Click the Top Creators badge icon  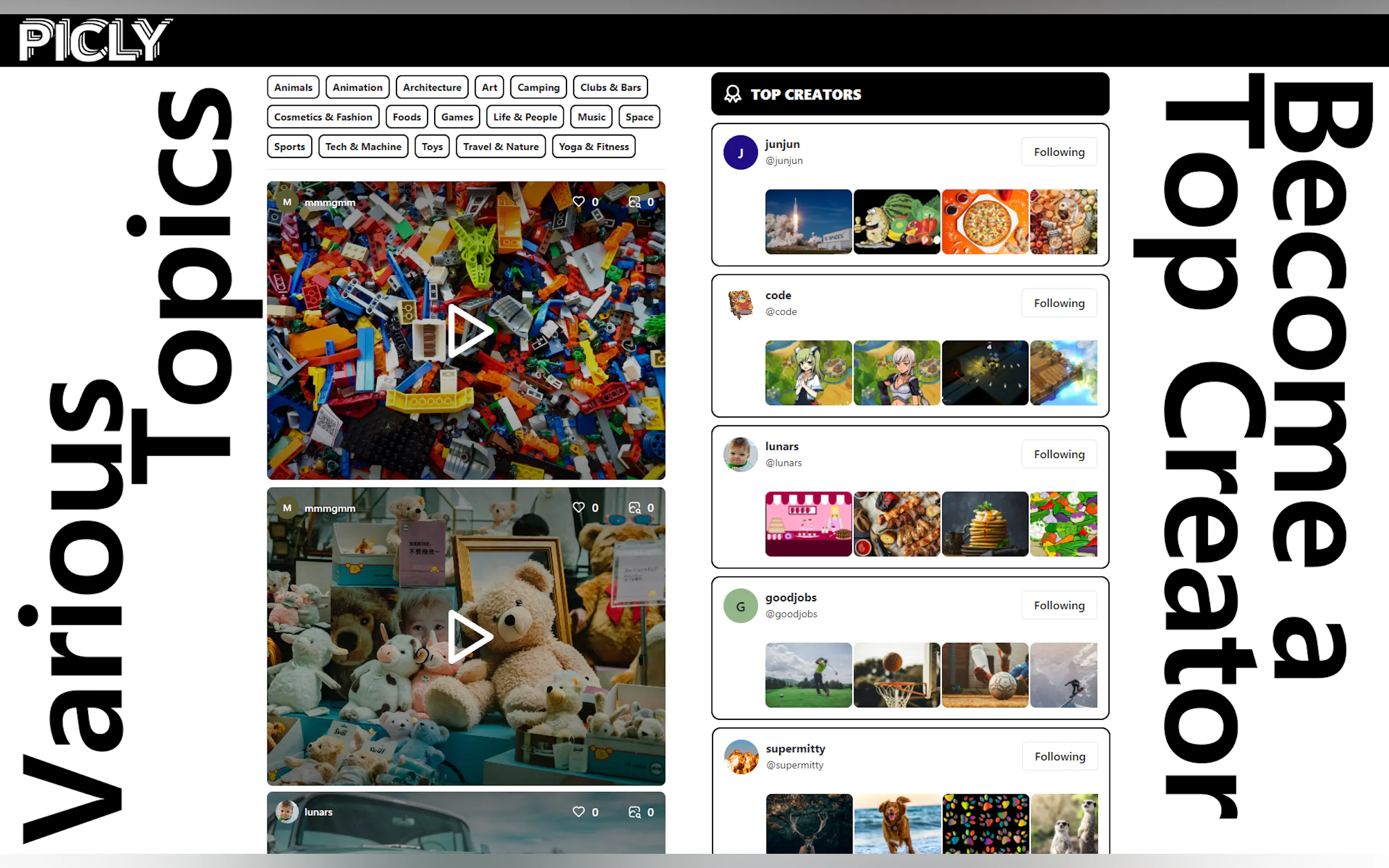click(732, 94)
